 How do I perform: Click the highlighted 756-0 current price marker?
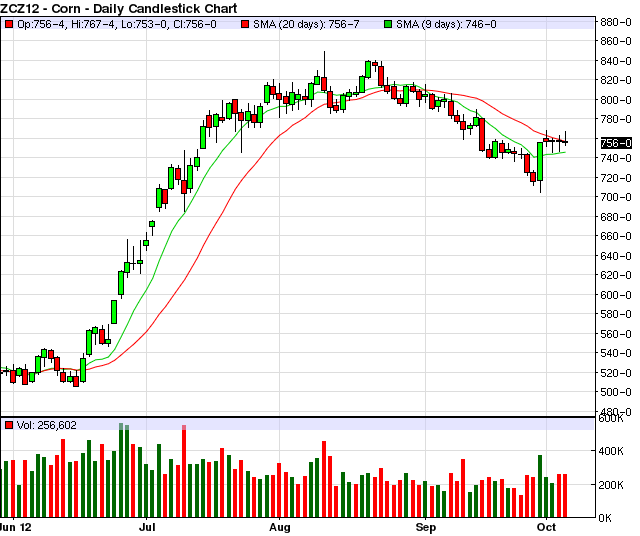coord(616,143)
